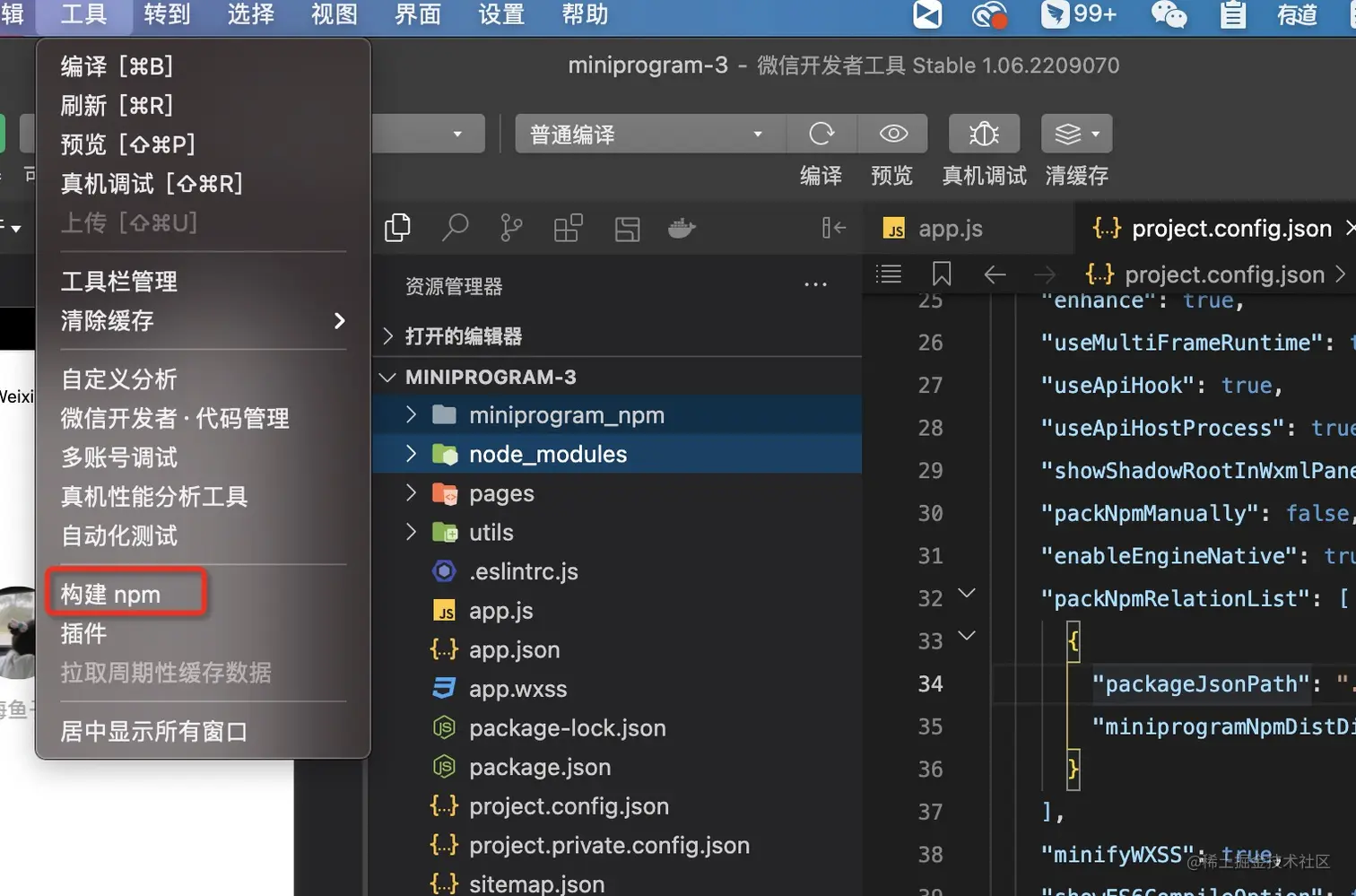
Task: Click the 99+ bird icon in menu bar
Action: click(x=1079, y=14)
